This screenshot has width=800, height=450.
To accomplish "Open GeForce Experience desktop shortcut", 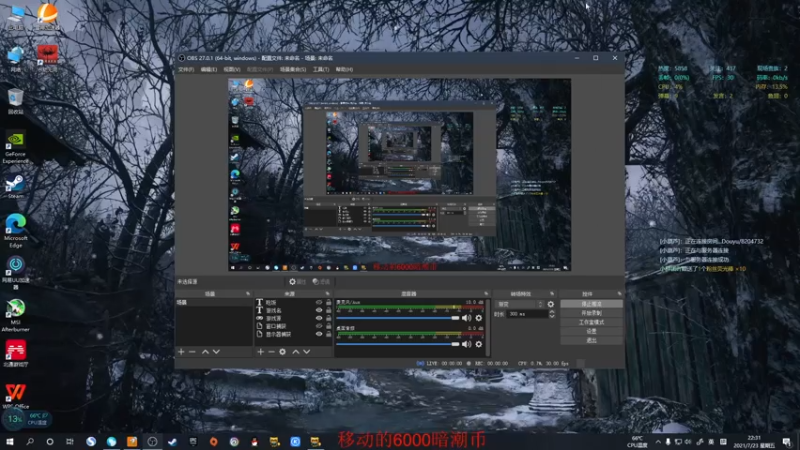I will coord(15,148).
